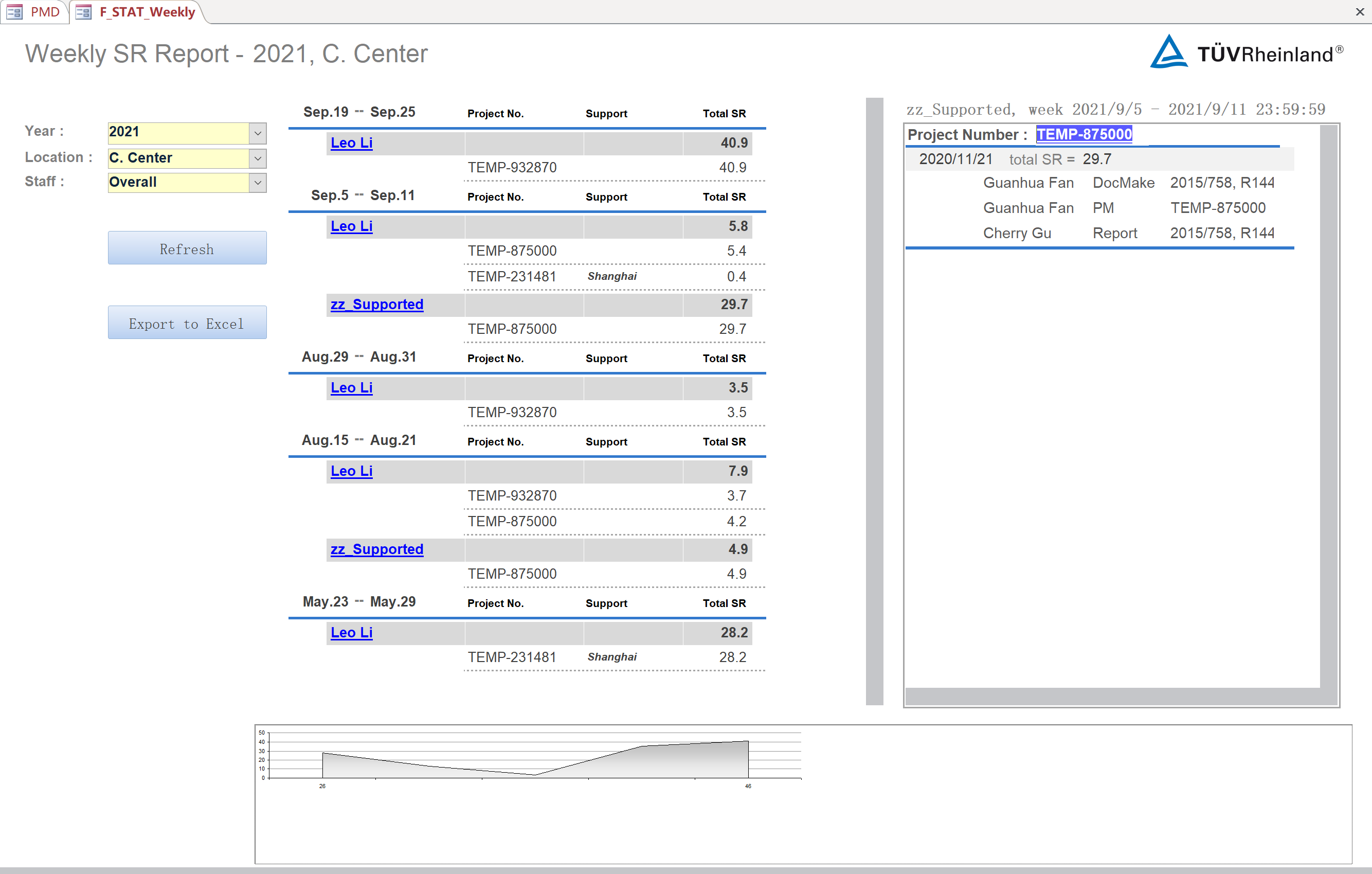Click the detail panel vertical scrollbar

(1329, 406)
